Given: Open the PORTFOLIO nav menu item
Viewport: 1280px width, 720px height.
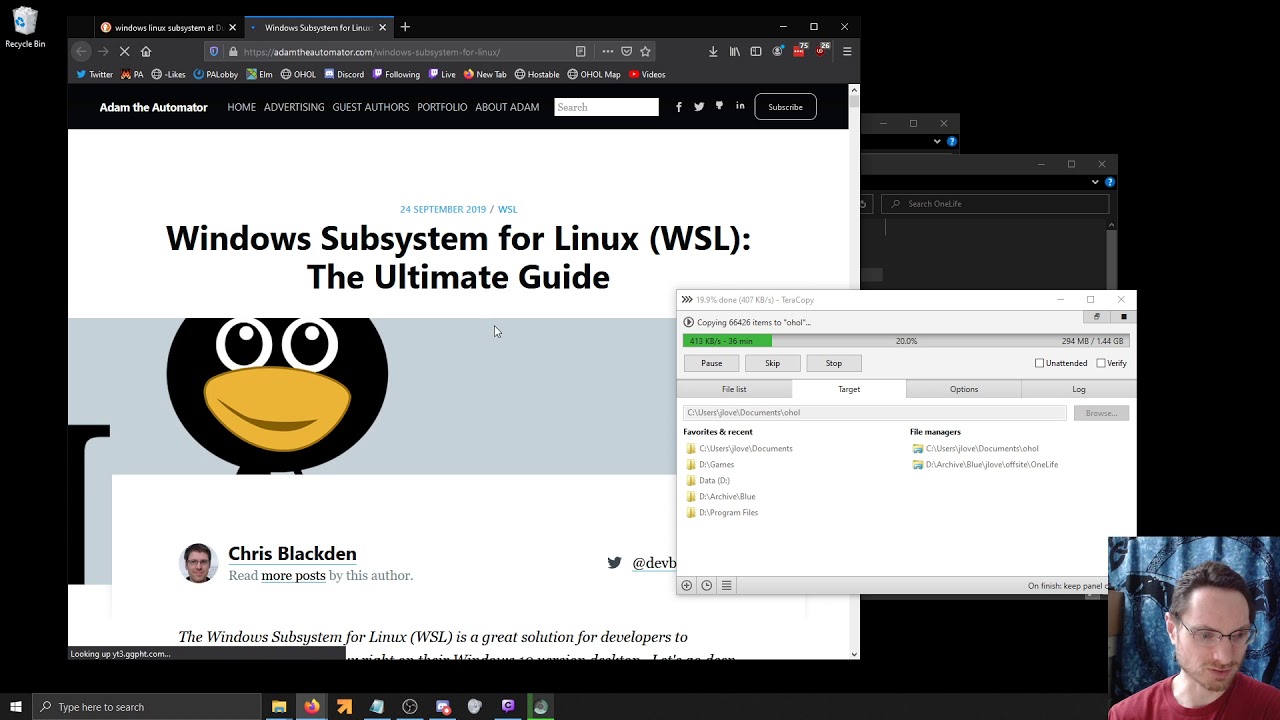Looking at the screenshot, I should [x=442, y=107].
